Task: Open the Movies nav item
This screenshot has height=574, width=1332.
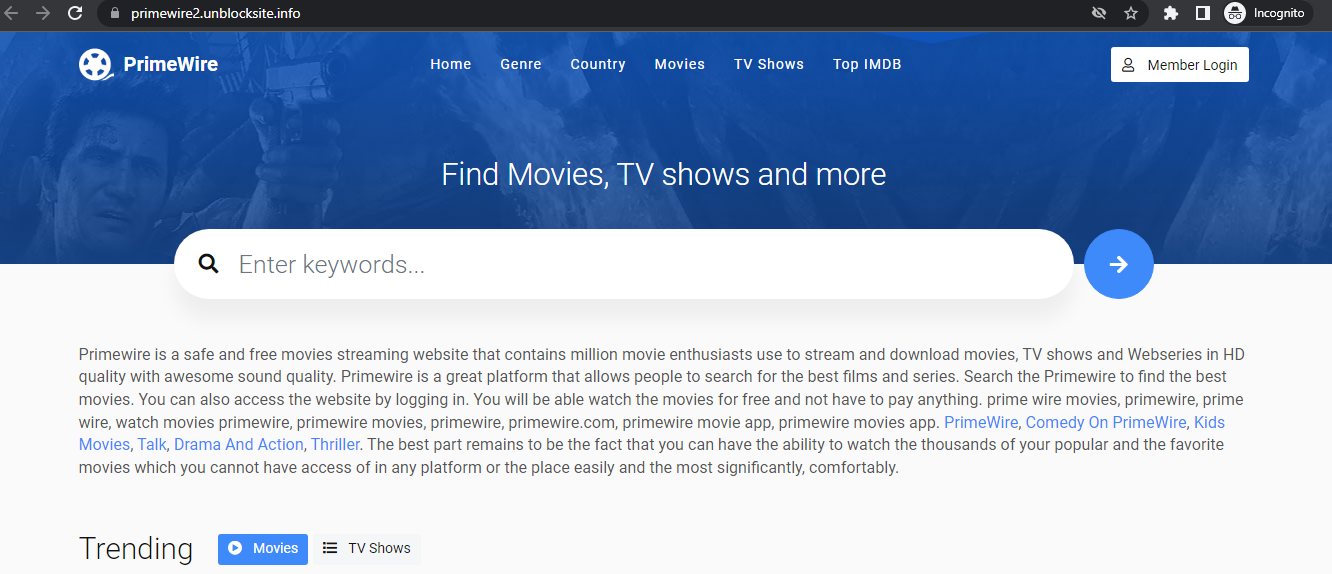Action: tap(680, 64)
